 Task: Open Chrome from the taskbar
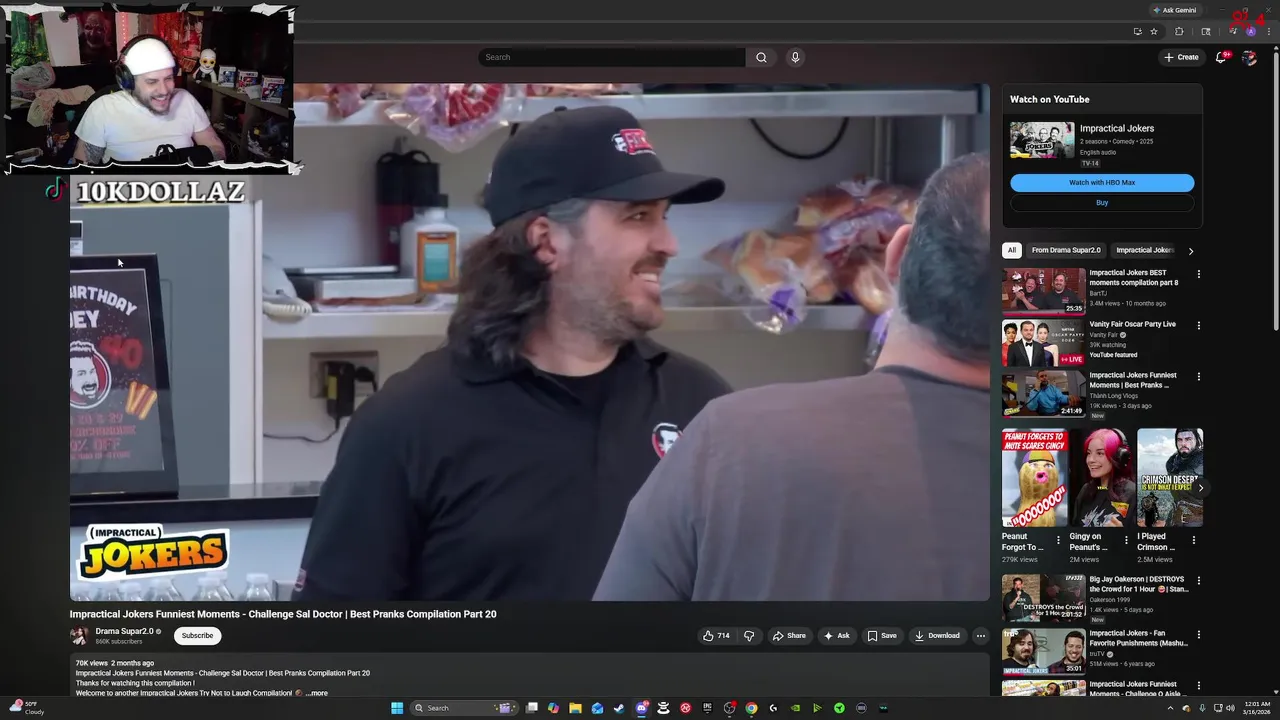point(751,708)
